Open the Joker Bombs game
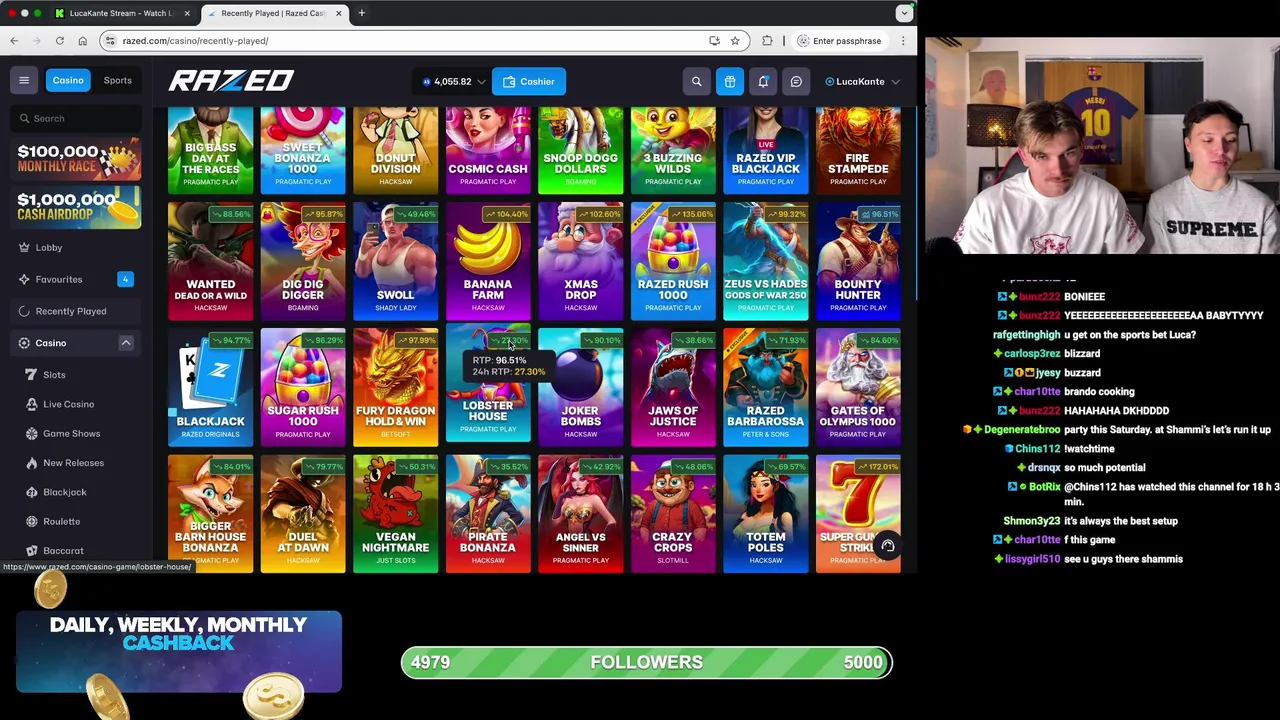Image resolution: width=1280 pixels, height=720 pixels. (x=580, y=388)
